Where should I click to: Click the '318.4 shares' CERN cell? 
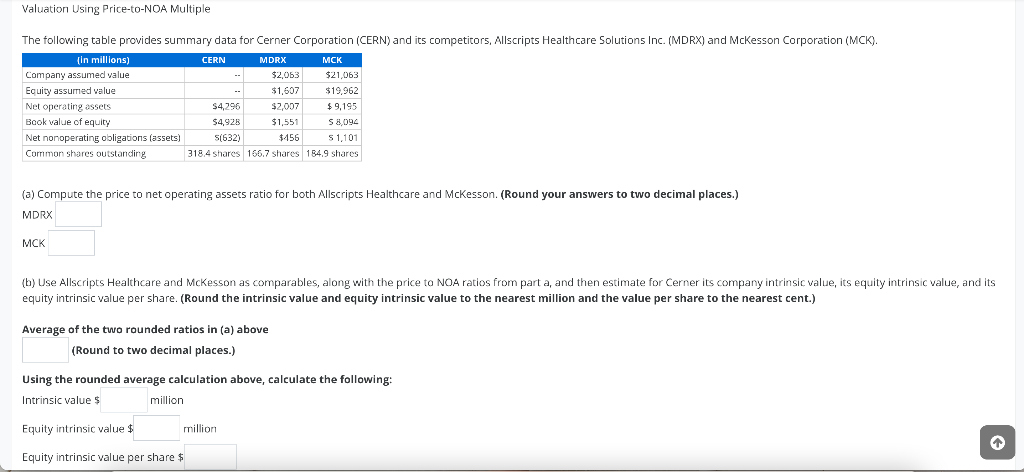(x=214, y=153)
